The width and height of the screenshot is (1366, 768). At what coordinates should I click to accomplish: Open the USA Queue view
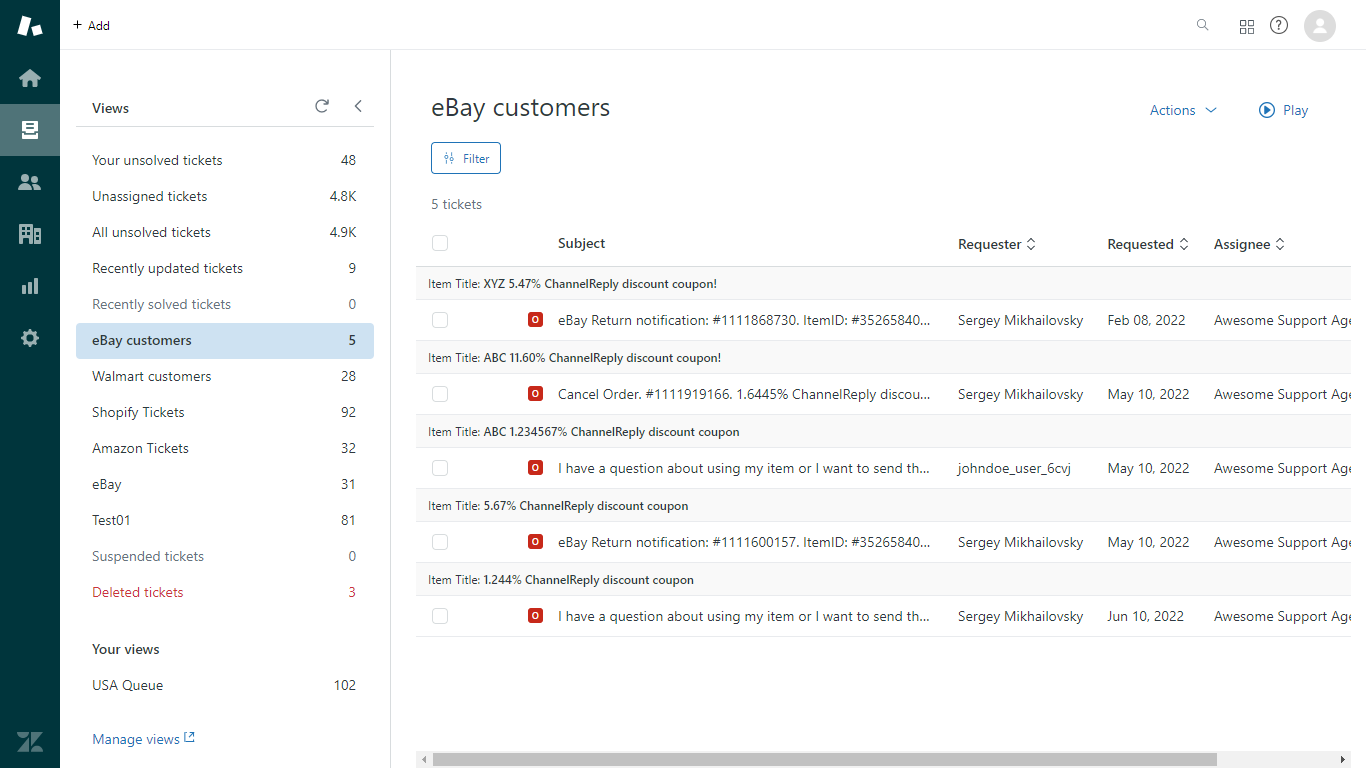pos(225,685)
